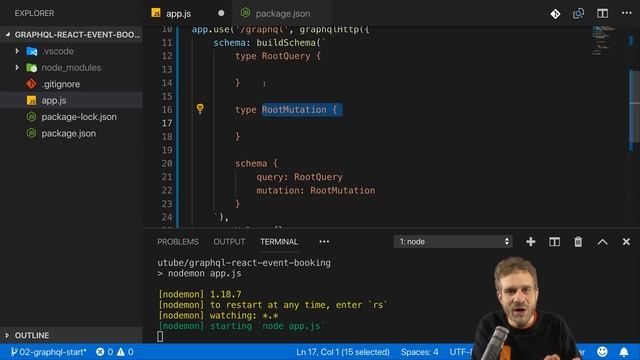
Task: Open the PROBLEMS panel tab
Action: click(x=178, y=242)
